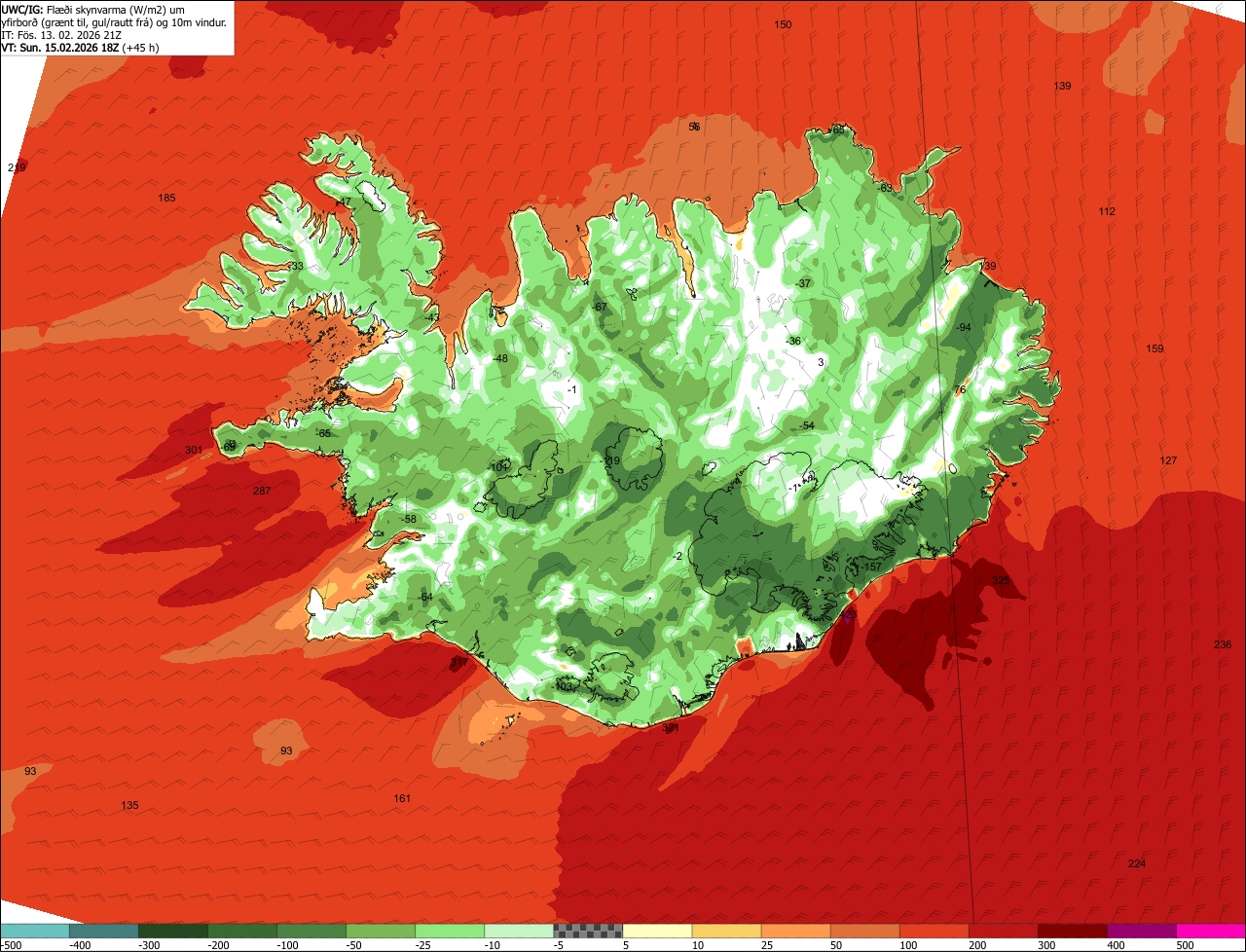The image size is (1246, 952).
Task: Click the map value '-33' in the western Westfjords
Action: click(295, 267)
